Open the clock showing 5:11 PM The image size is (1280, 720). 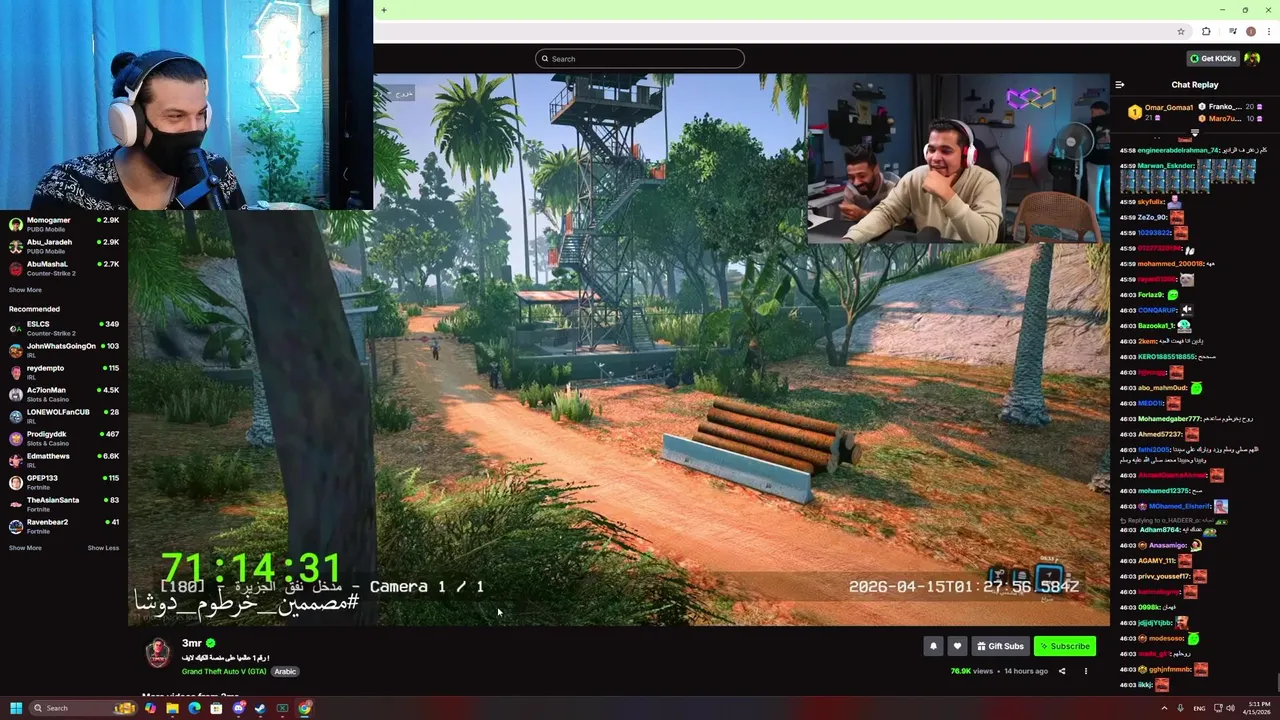(x=1256, y=708)
